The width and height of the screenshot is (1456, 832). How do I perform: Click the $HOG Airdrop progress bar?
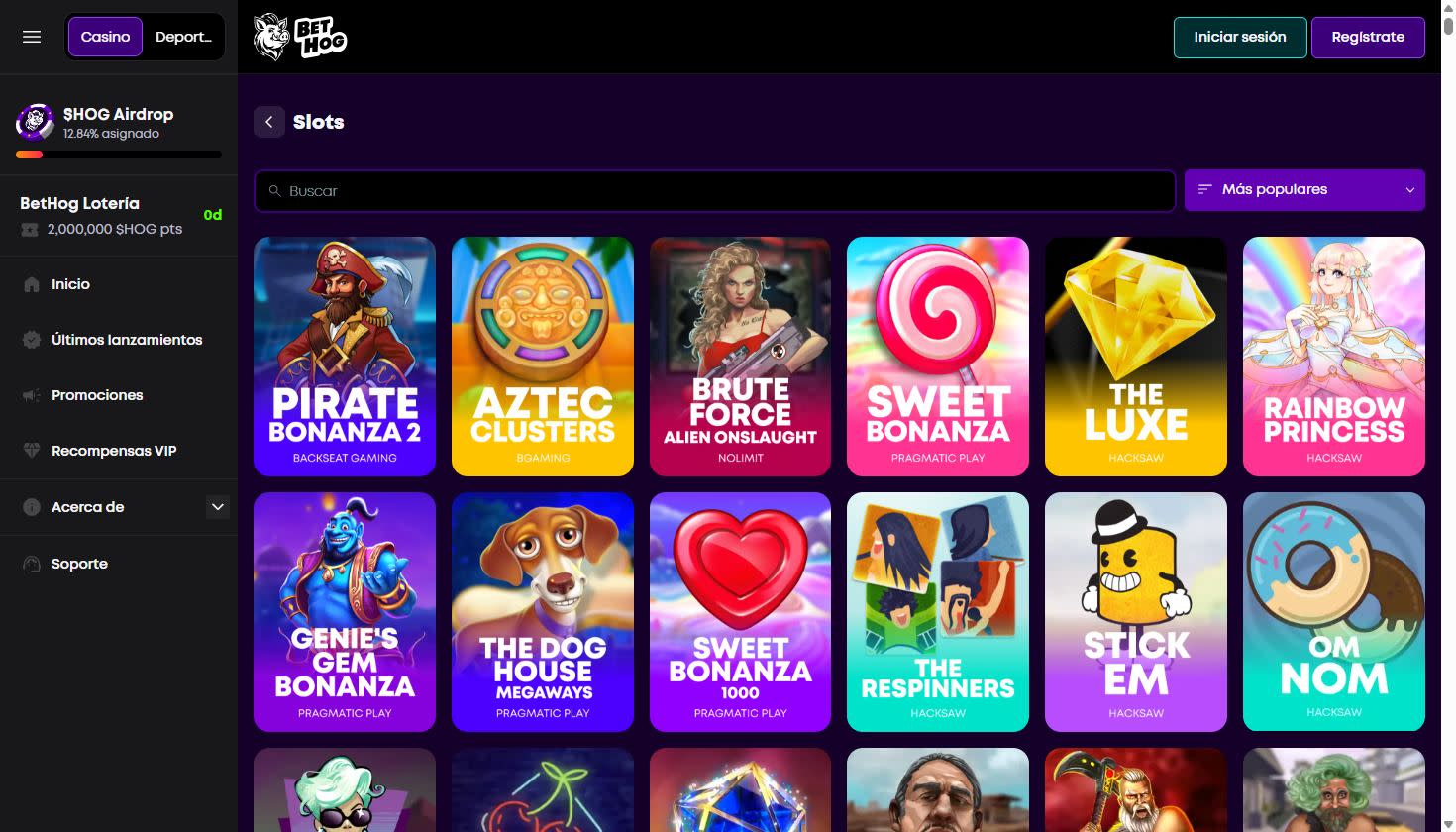pos(119,155)
